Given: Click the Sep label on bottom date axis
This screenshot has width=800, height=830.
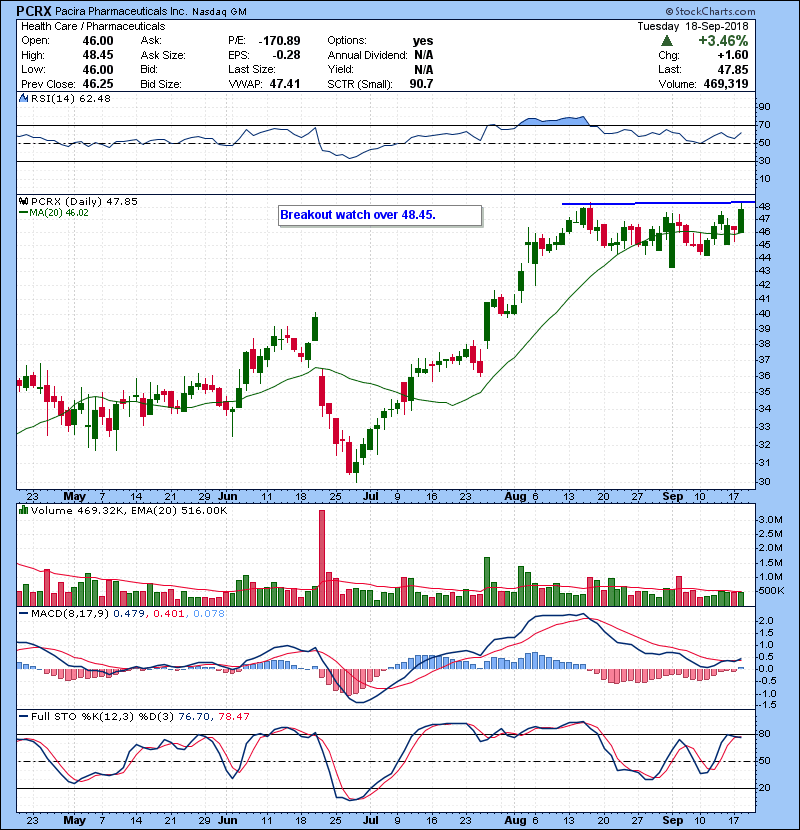Looking at the screenshot, I should tap(672, 820).
